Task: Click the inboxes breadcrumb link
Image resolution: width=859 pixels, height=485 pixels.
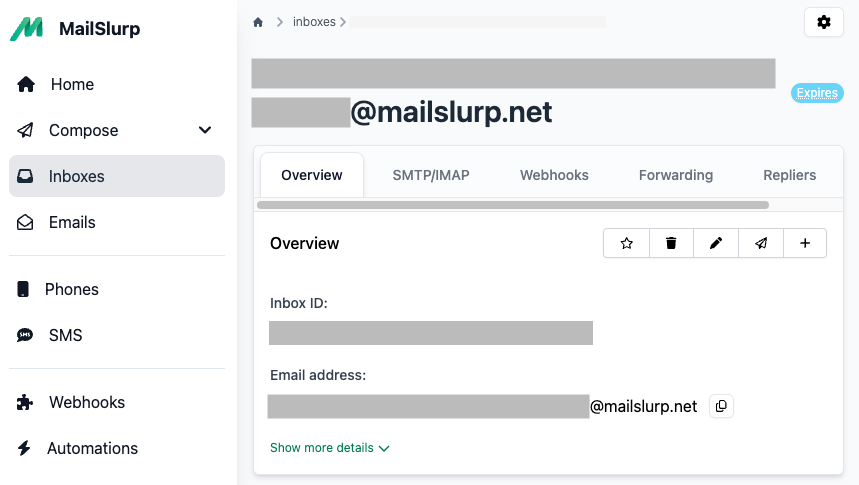Action: pyautogui.click(x=314, y=22)
